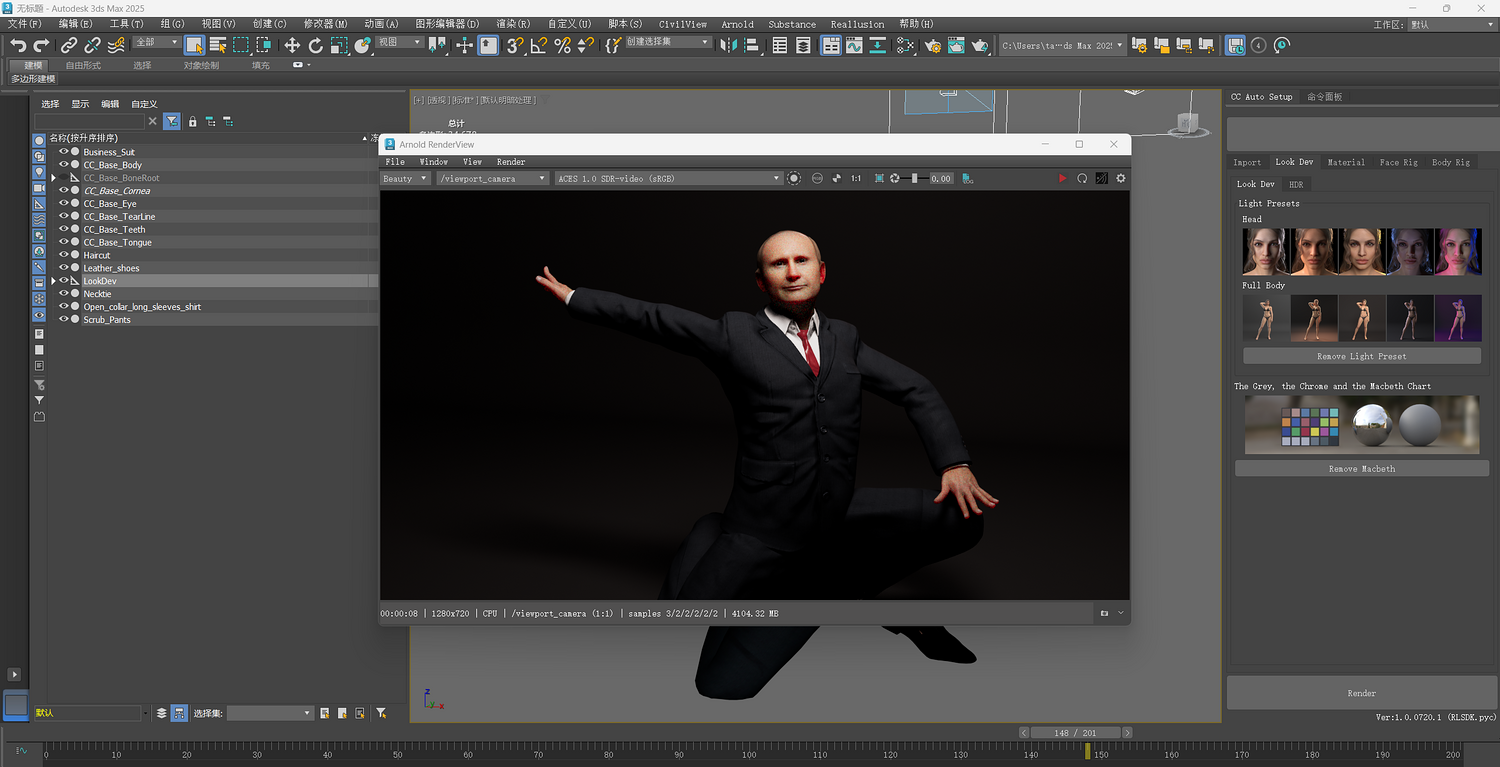The width and height of the screenshot is (1500, 767).
Task: Toggle visibility of CC_Base_Body
Action: click(63, 165)
